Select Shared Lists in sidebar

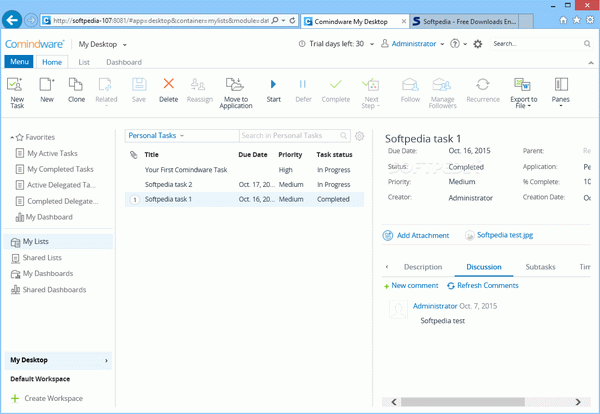(x=37, y=258)
